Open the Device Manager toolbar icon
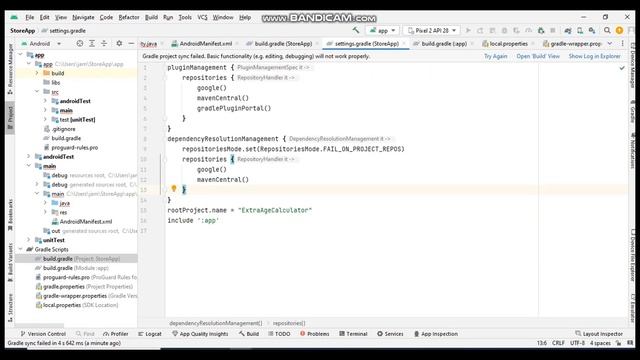The height and width of the screenshot is (360, 640). click(580, 31)
